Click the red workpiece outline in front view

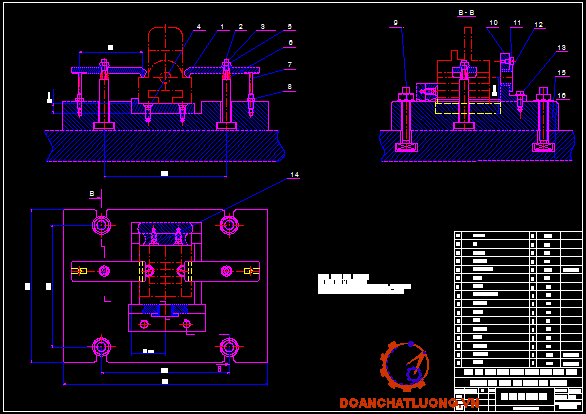click(x=165, y=65)
